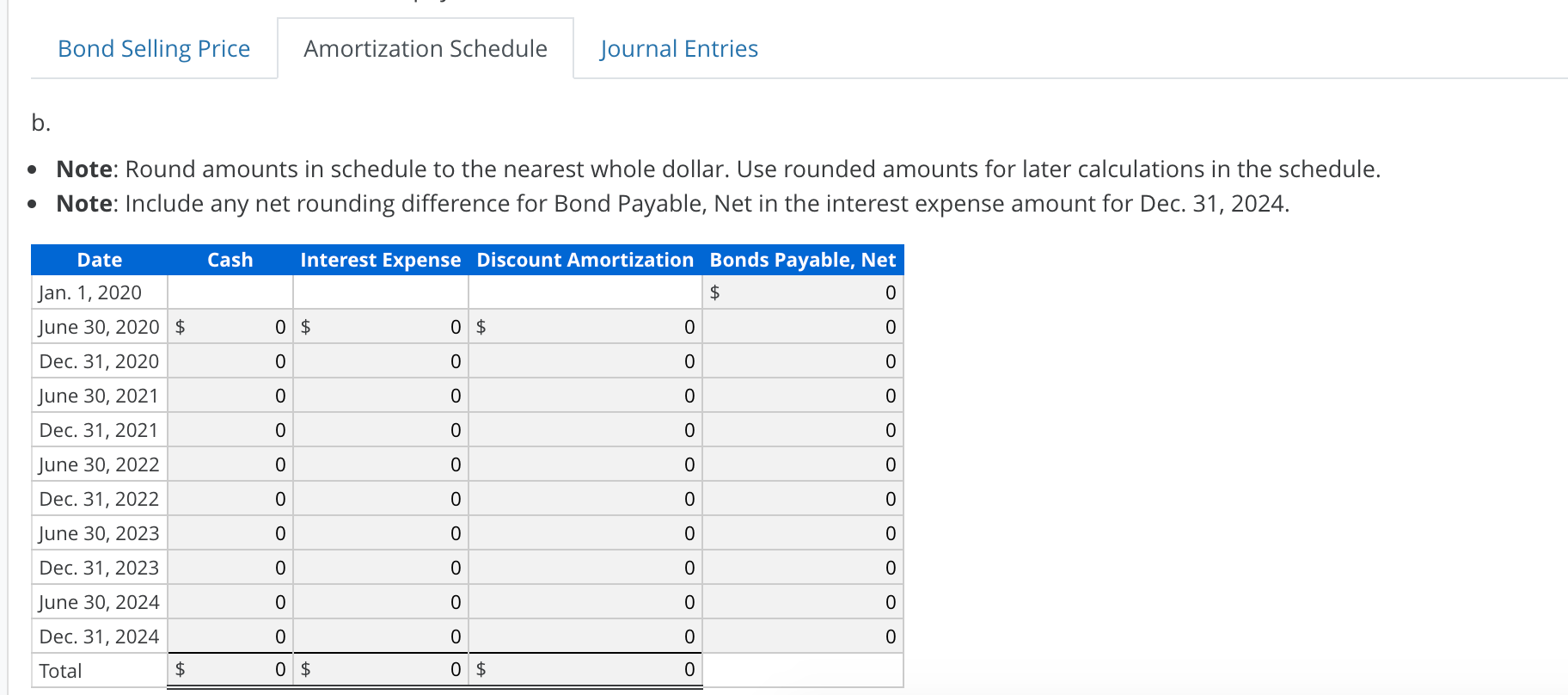Click the Bonds Payable, Net cell for Dec. 31, 2024
Viewport: 1568px width, 695px height.
pyautogui.click(x=802, y=637)
